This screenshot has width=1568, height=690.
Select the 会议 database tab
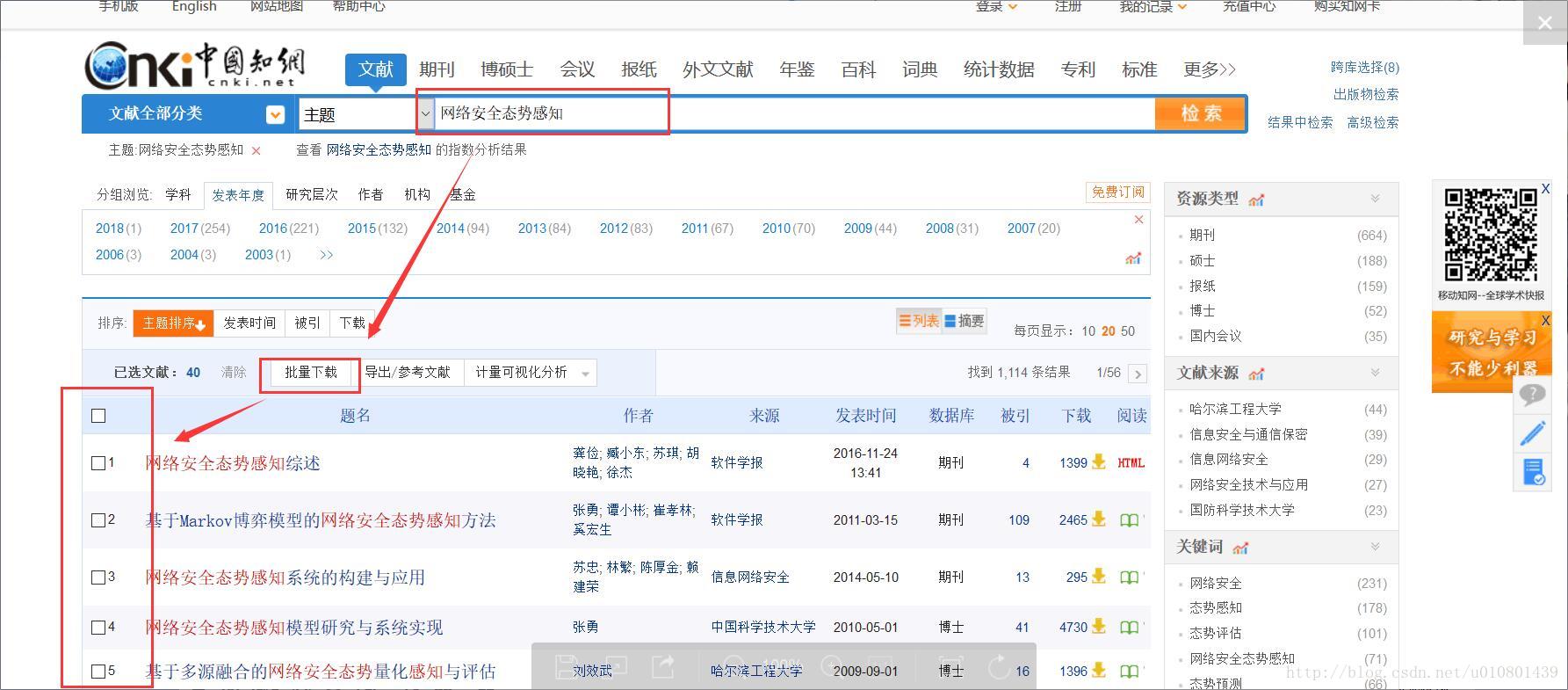pos(577,69)
